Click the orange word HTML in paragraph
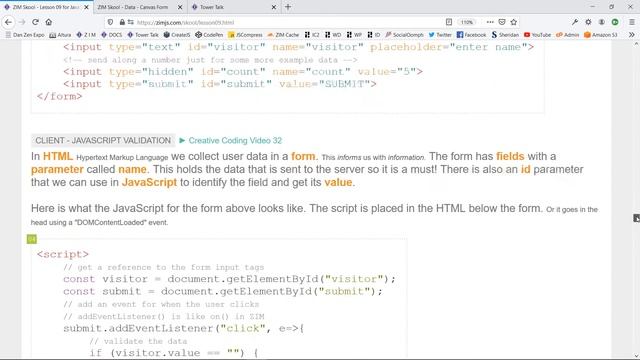Viewport: 640px width, 360px height. (58, 156)
